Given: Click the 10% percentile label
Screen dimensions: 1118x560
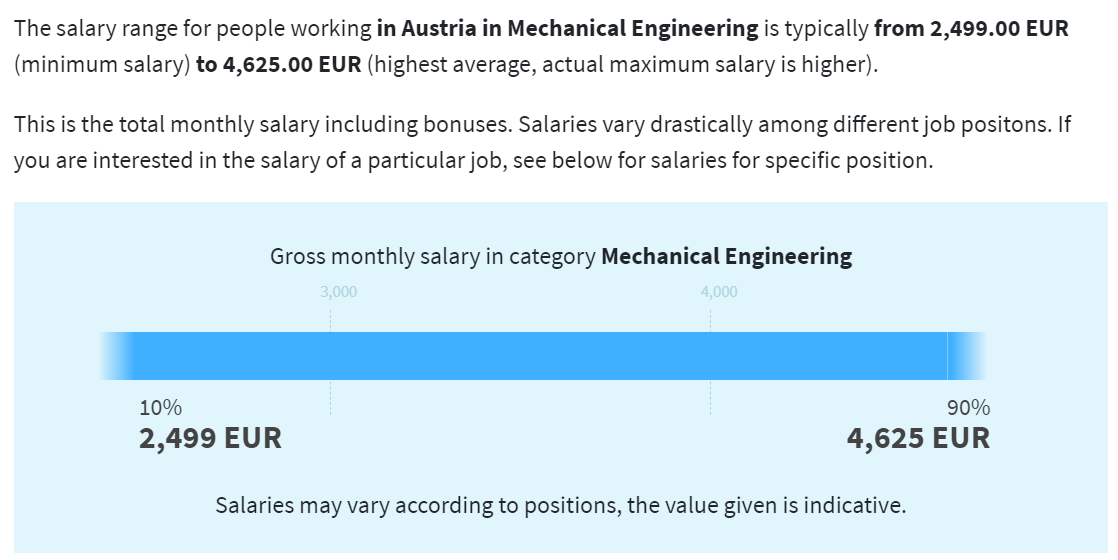Looking at the screenshot, I should (160, 407).
